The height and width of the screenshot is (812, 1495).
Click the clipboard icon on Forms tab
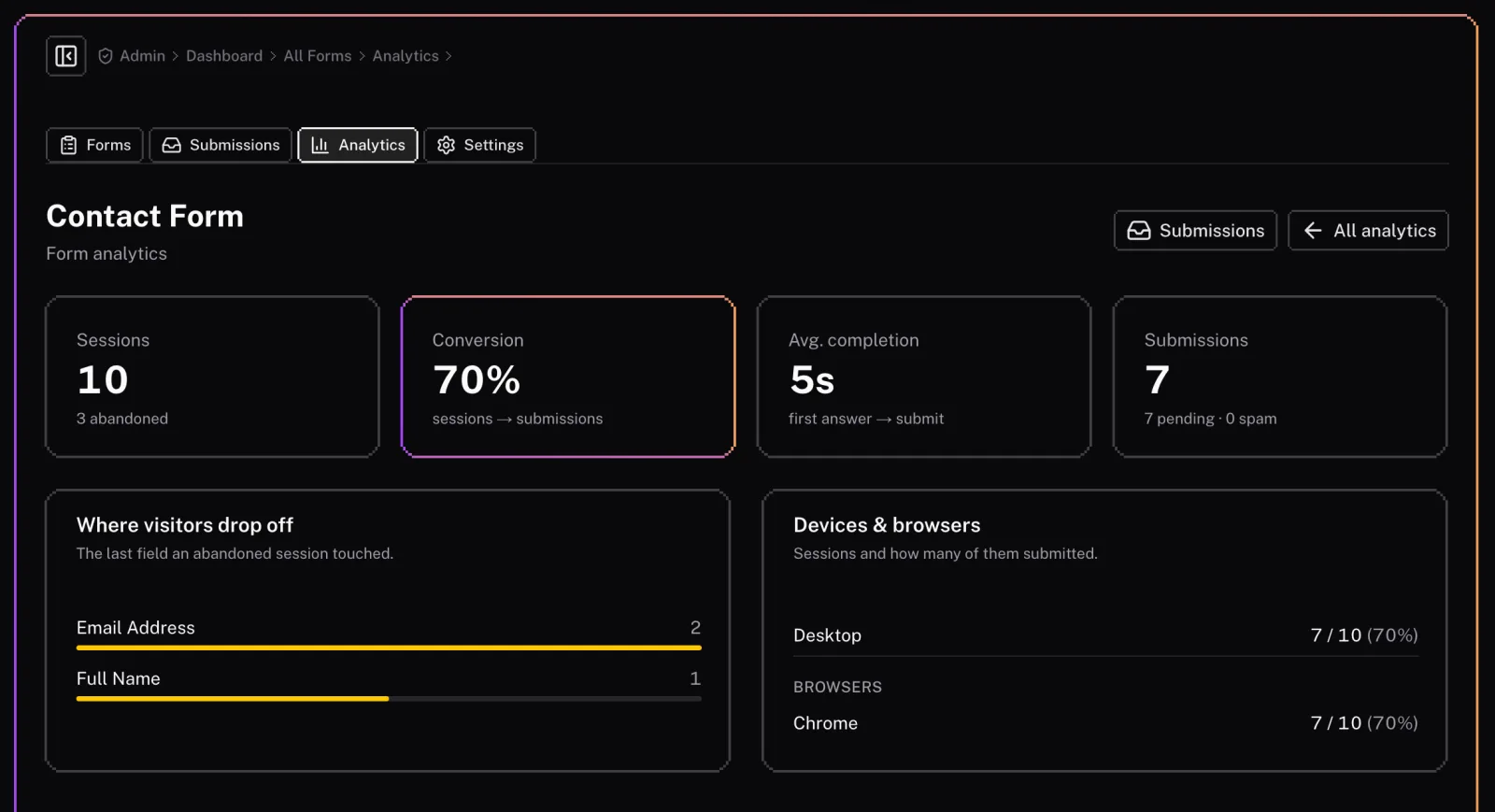pyautogui.click(x=68, y=145)
